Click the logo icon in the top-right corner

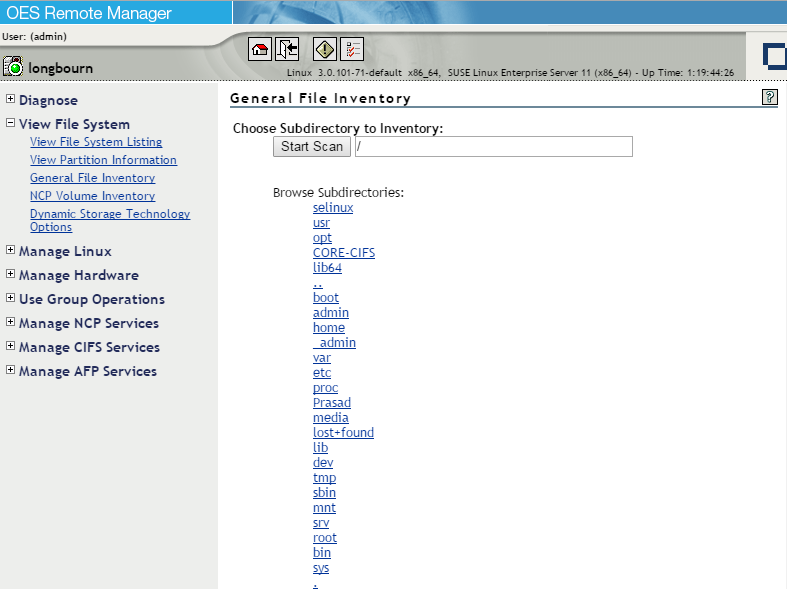774,56
